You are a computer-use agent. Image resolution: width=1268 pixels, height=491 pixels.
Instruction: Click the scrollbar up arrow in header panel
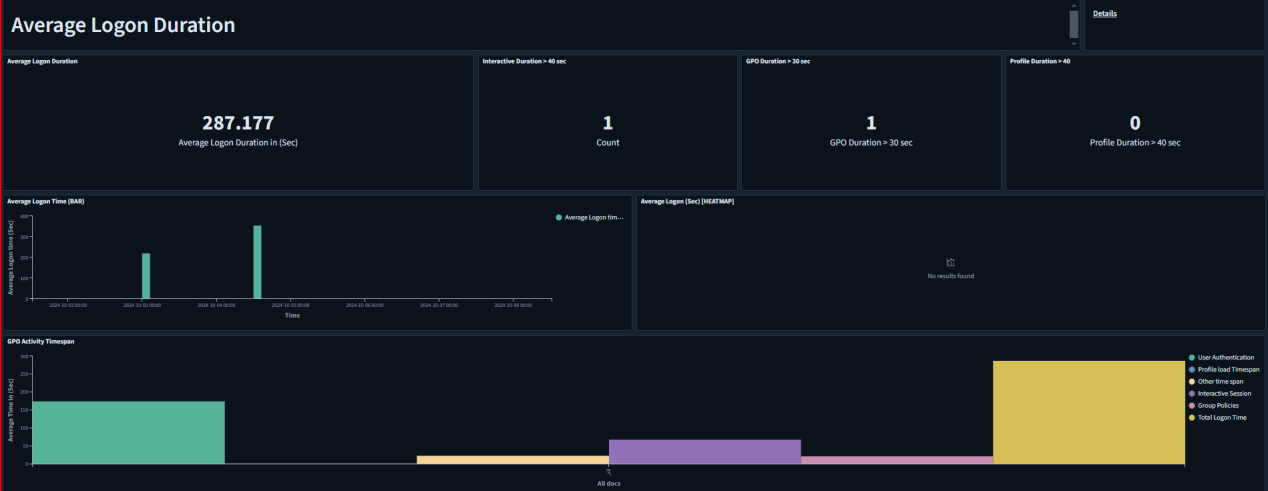click(1074, 6)
